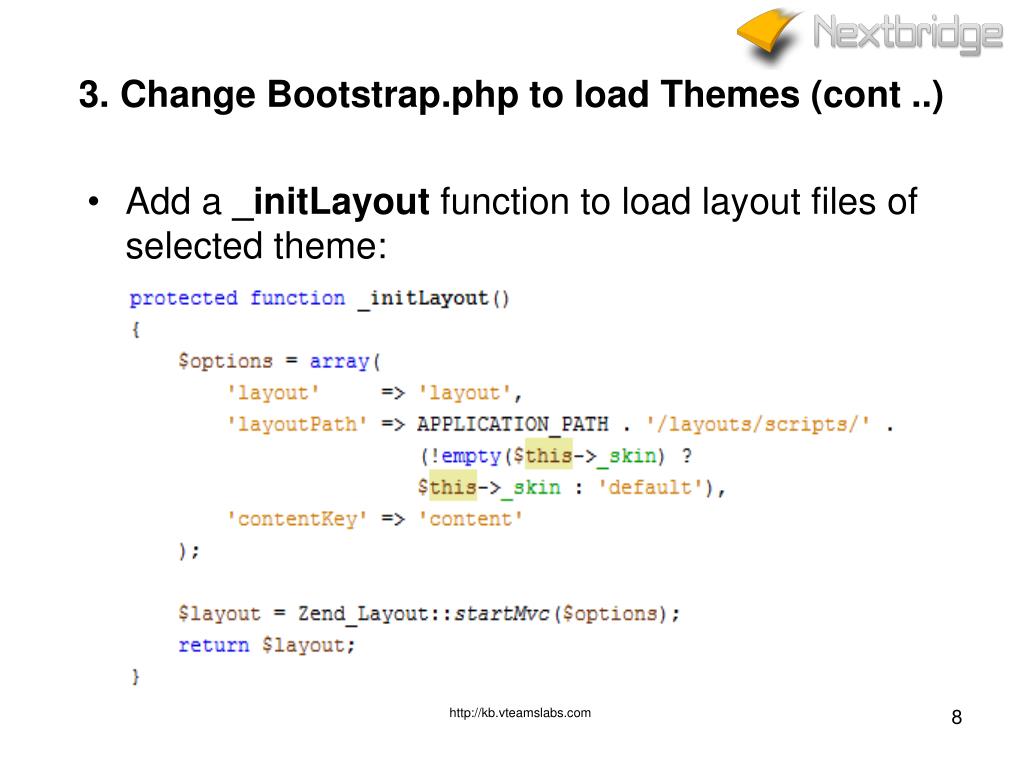Click the slide page number 8
Viewport: 1024px width, 768px height.
(x=957, y=717)
